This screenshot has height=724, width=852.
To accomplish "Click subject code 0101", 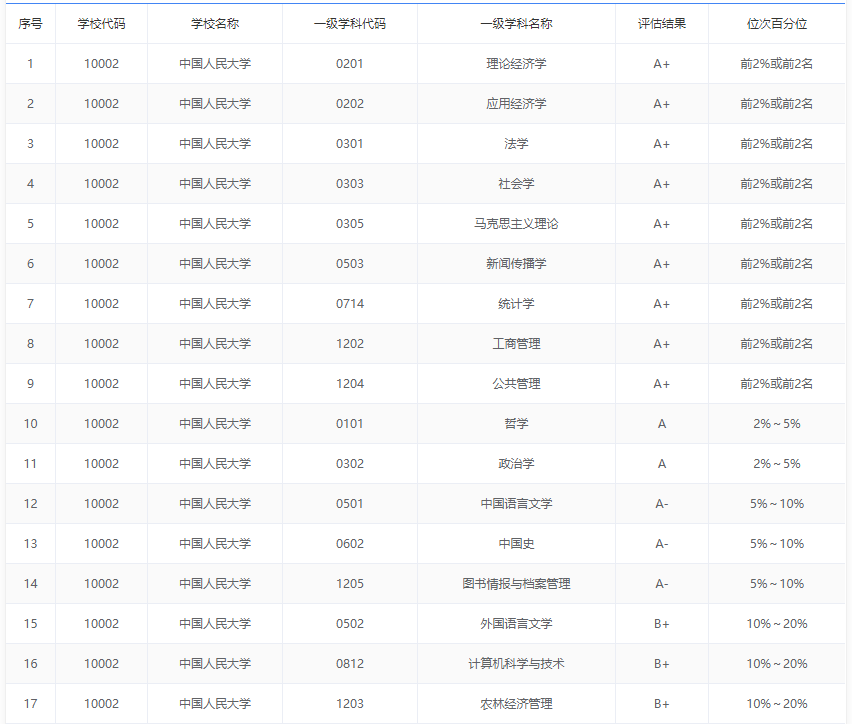I will coord(350,423).
